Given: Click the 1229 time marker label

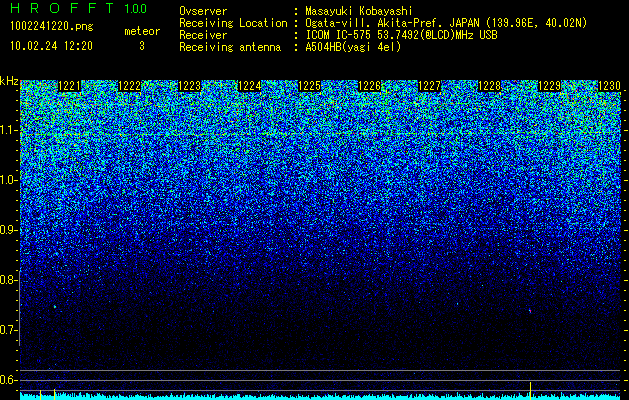Looking at the screenshot, I should click(550, 86).
